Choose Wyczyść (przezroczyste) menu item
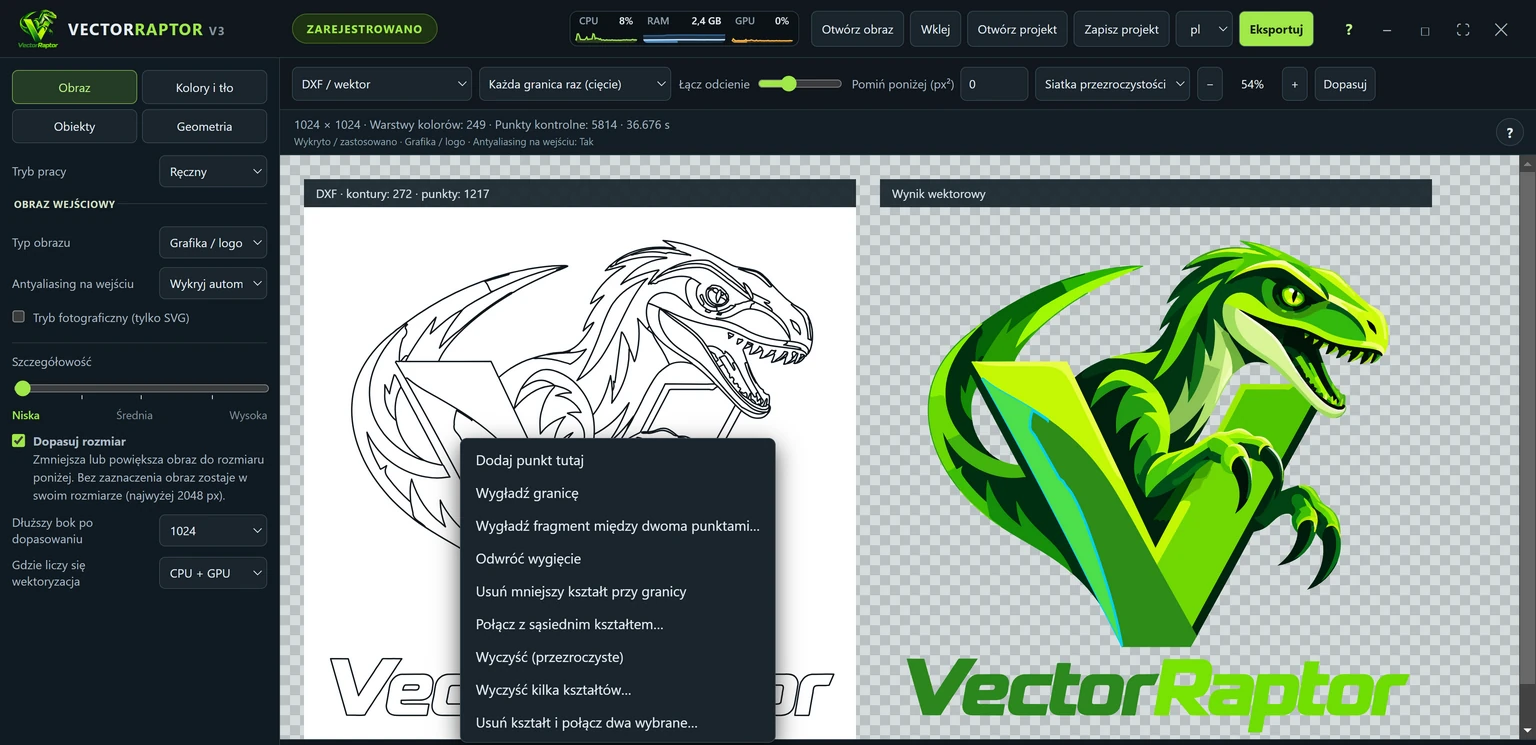1536x745 pixels. [618, 657]
